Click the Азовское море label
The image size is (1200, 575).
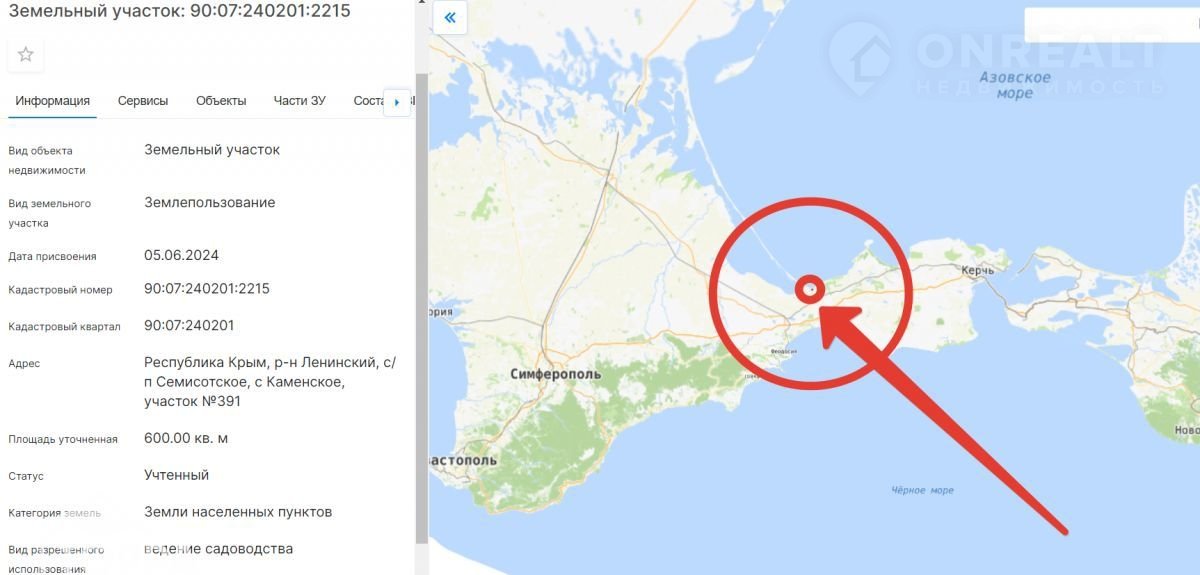1015,85
